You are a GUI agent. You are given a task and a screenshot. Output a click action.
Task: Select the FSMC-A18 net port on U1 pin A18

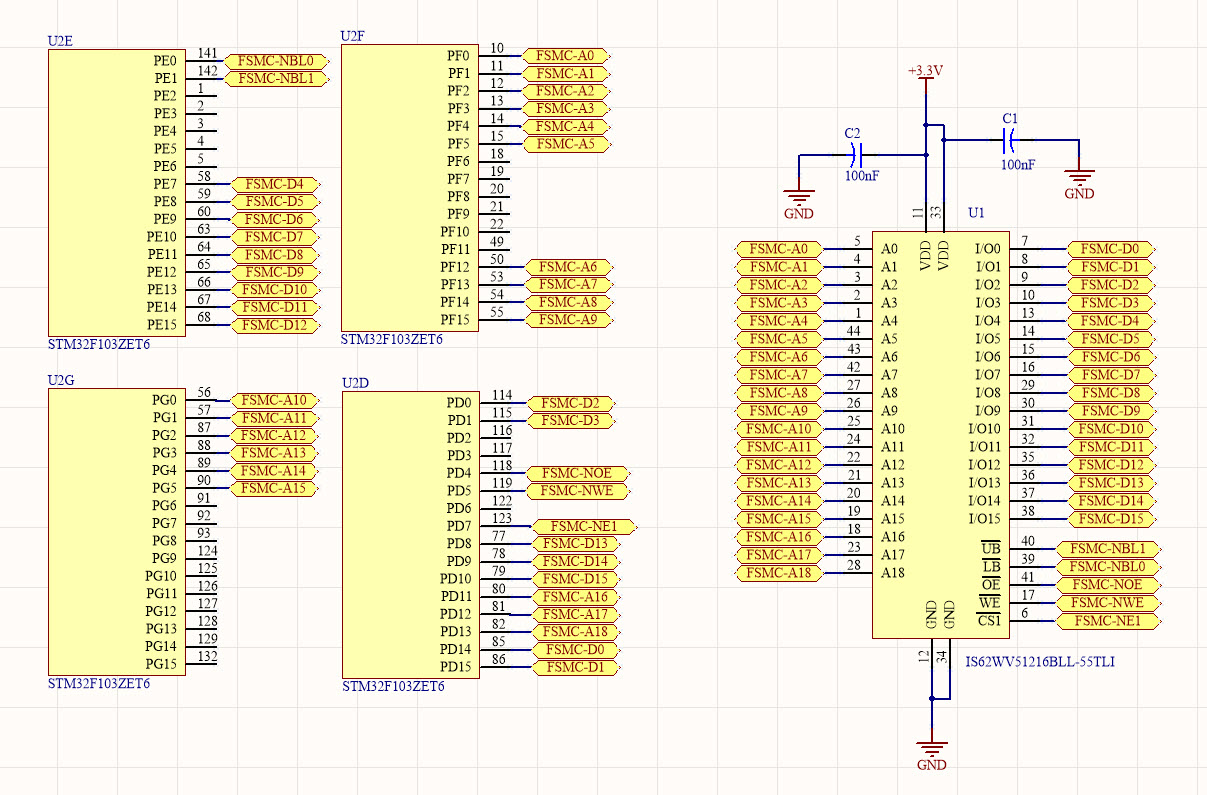point(779,573)
